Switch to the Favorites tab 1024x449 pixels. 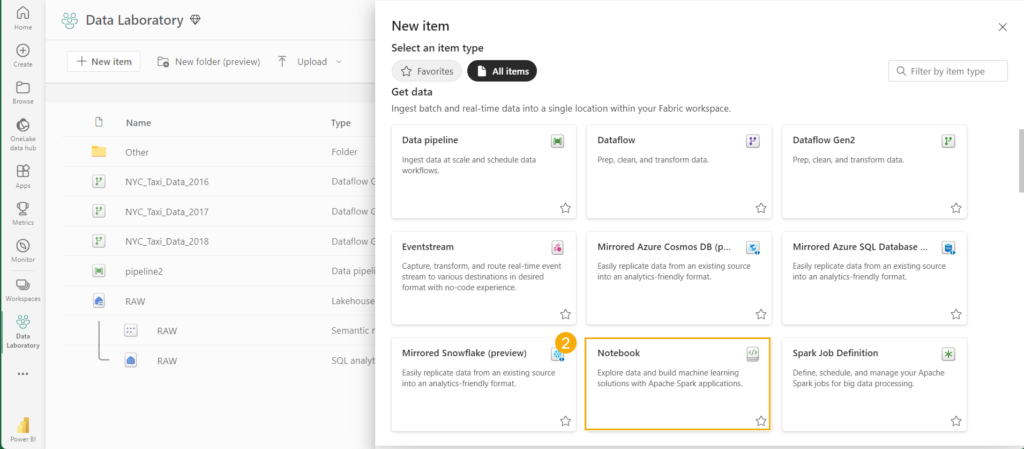pos(426,71)
